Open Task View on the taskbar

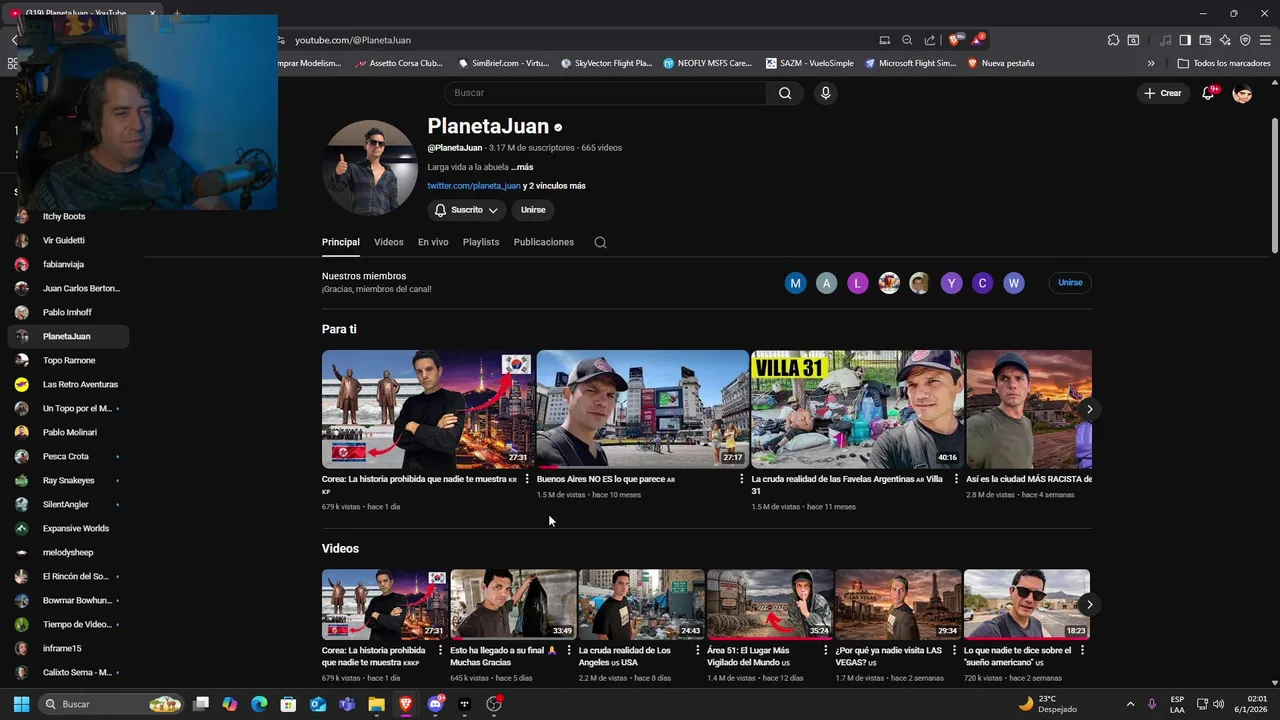coord(201,704)
